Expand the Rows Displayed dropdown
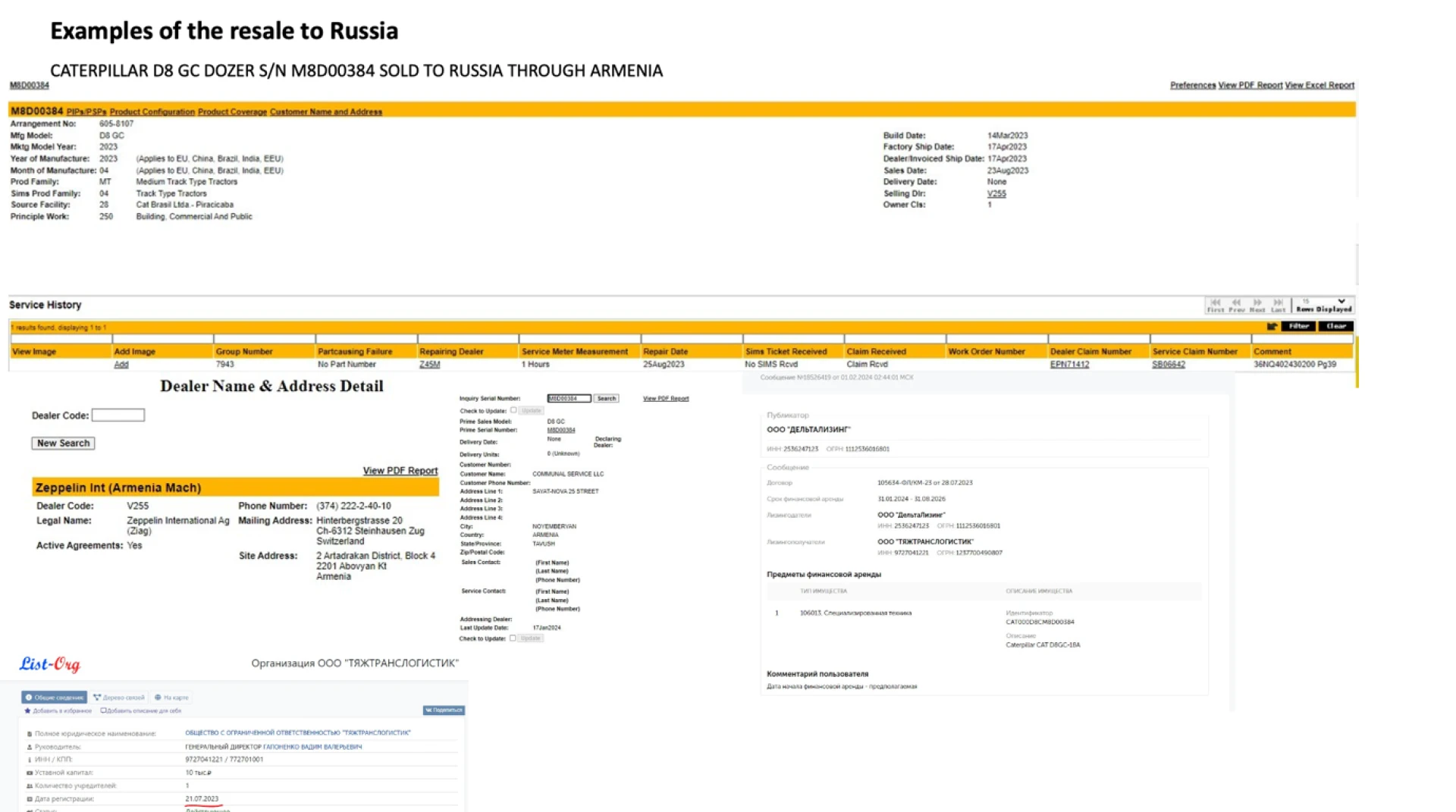1456x812 pixels. coord(1341,302)
